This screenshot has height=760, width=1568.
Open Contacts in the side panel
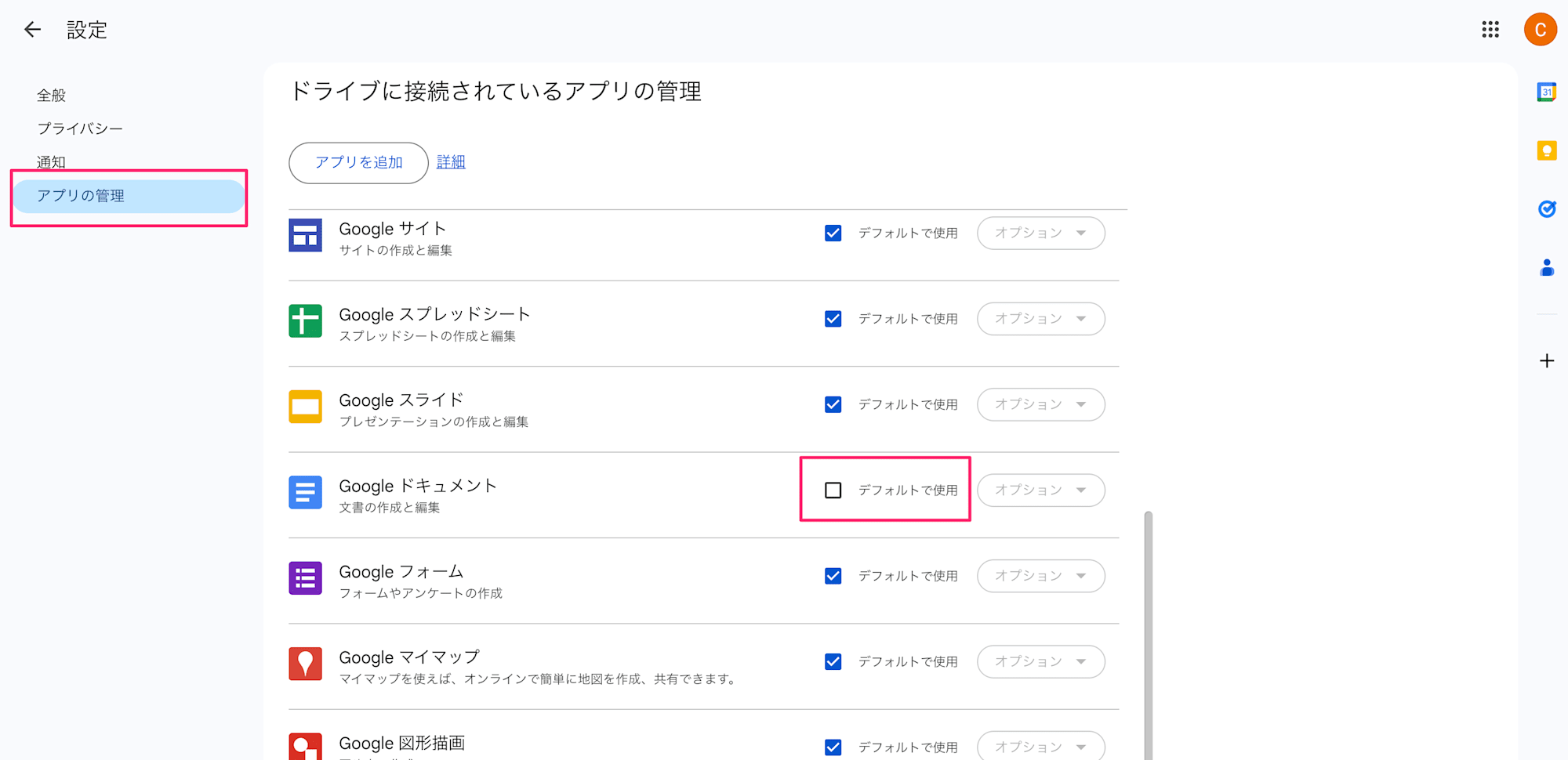point(1546,268)
